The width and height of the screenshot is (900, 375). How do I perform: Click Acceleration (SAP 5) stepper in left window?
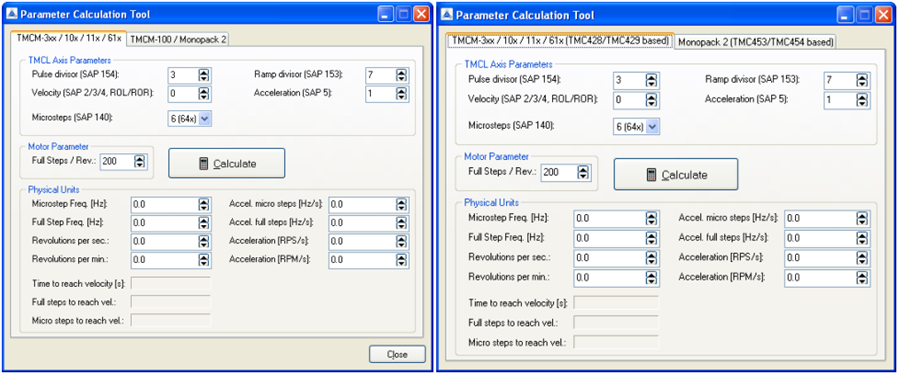tap(401, 94)
